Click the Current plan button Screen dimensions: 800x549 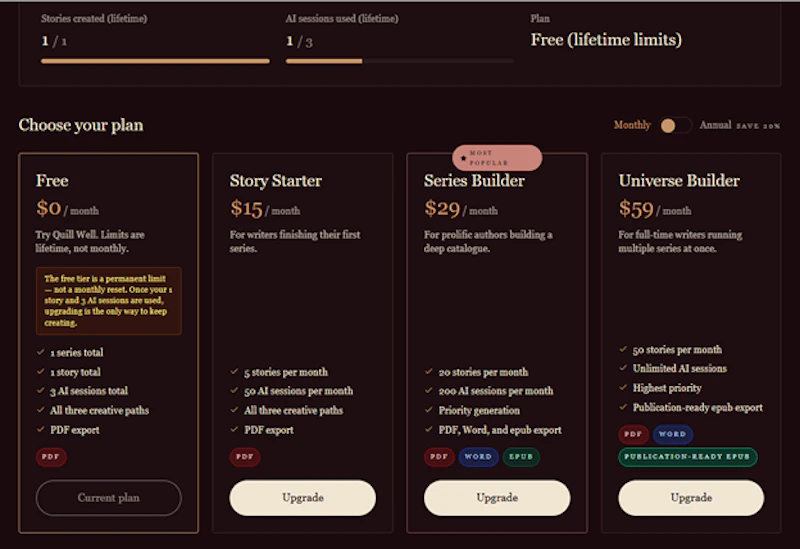pyautogui.click(x=109, y=497)
